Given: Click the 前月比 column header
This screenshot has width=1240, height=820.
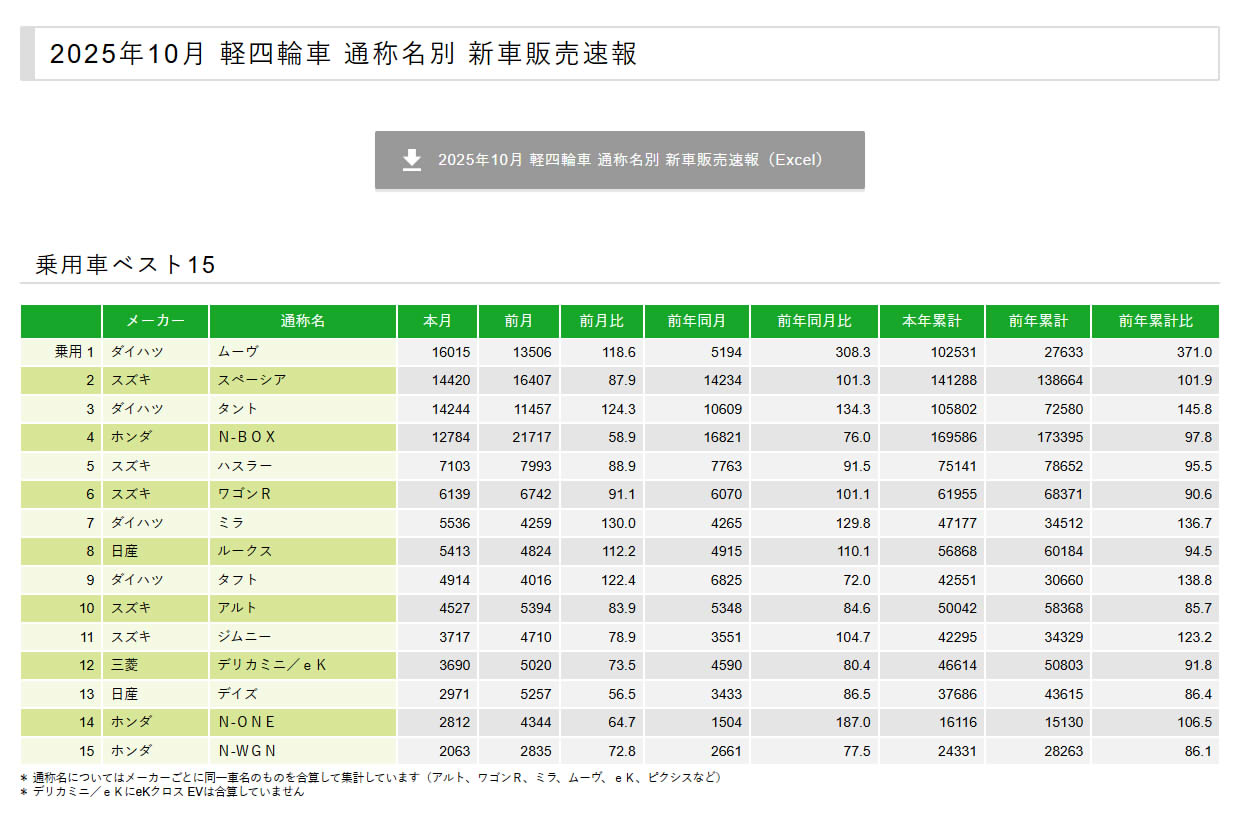Looking at the screenshot, I should [x=601, y=321].
